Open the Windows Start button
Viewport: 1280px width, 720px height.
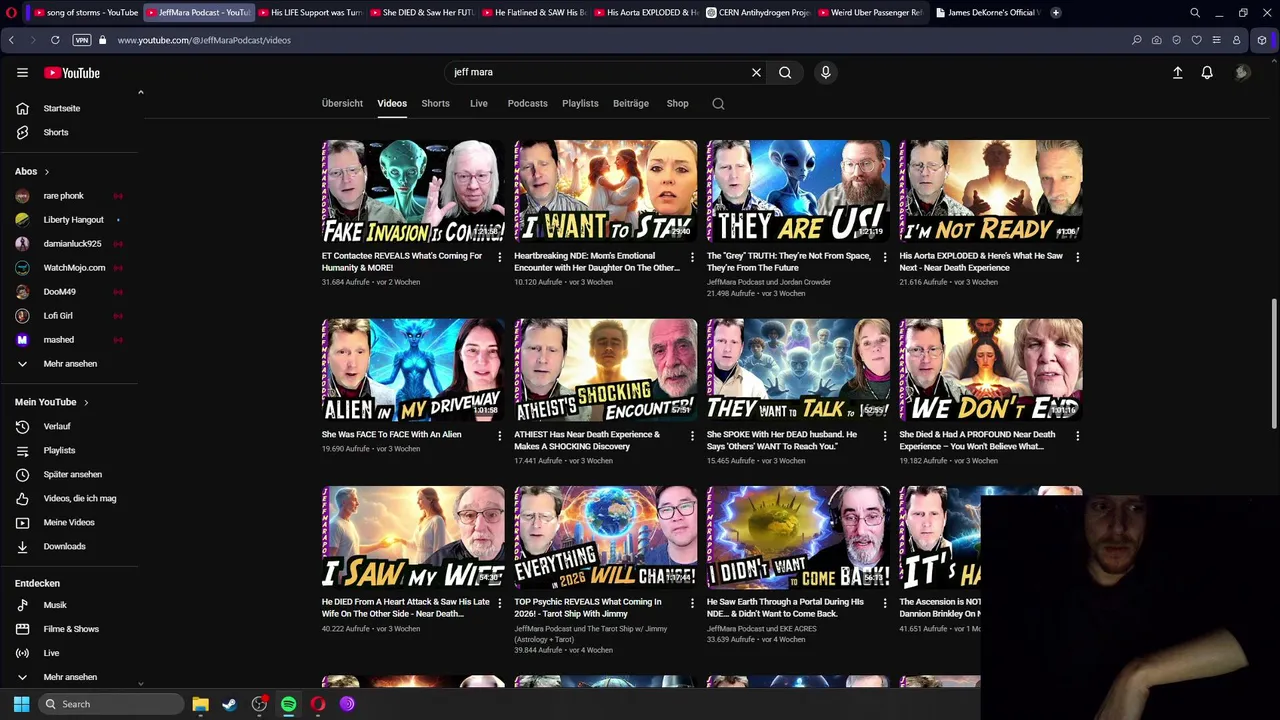click(21, 704)
